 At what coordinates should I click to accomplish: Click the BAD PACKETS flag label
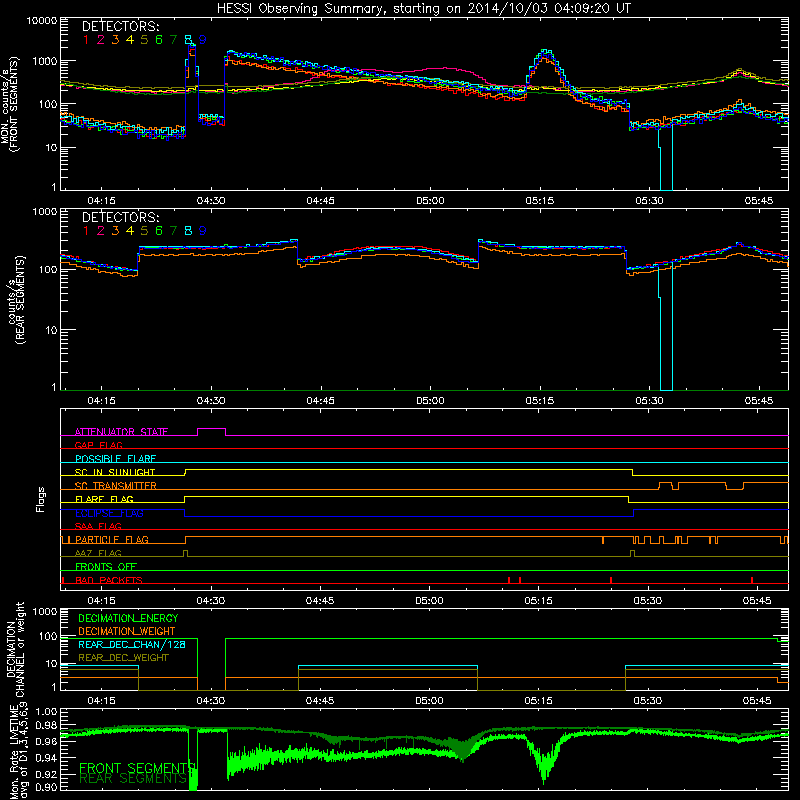click(x=109, y=580)
